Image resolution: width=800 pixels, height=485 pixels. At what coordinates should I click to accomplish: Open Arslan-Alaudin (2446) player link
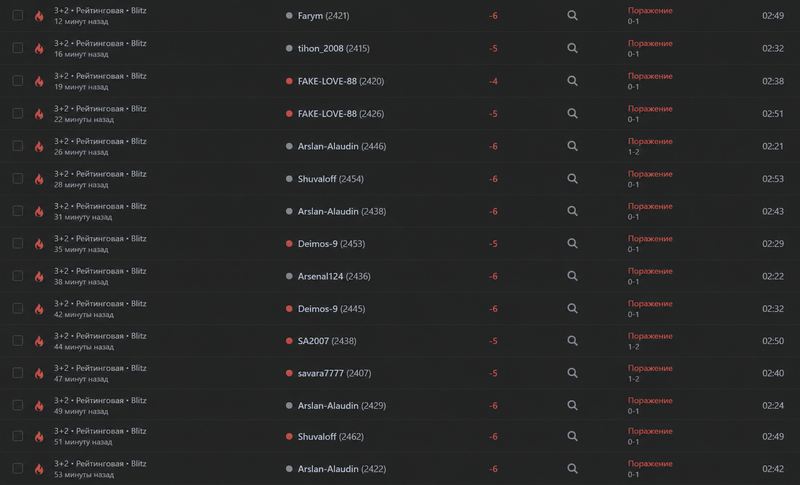328,146
